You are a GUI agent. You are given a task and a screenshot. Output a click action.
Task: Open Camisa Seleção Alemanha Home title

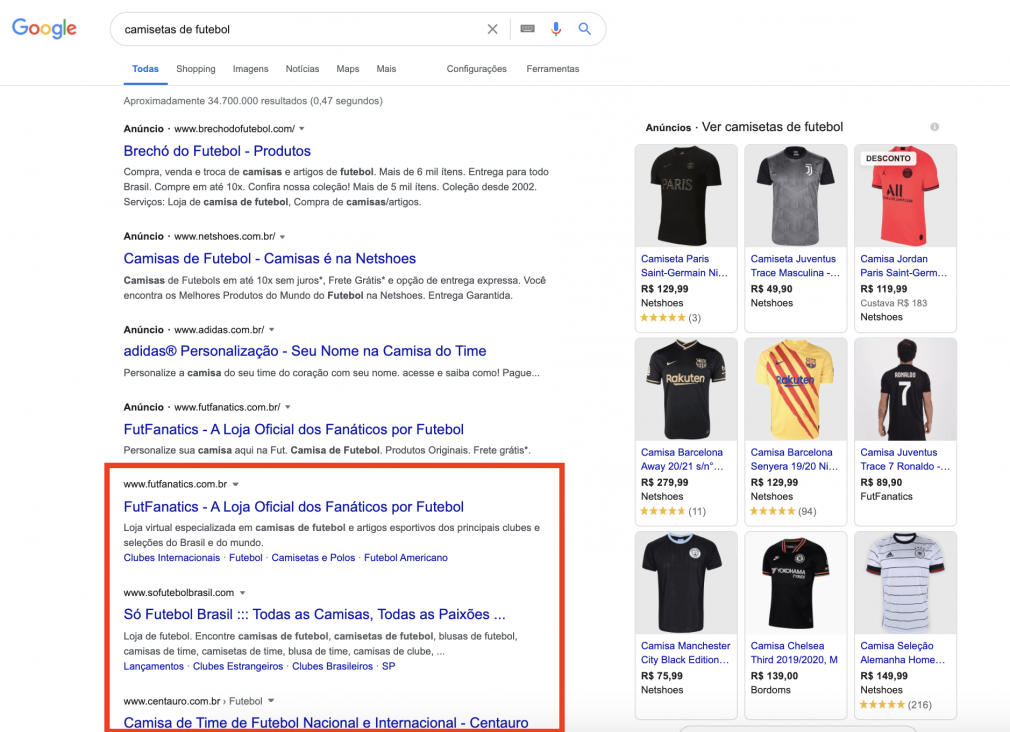902,653
